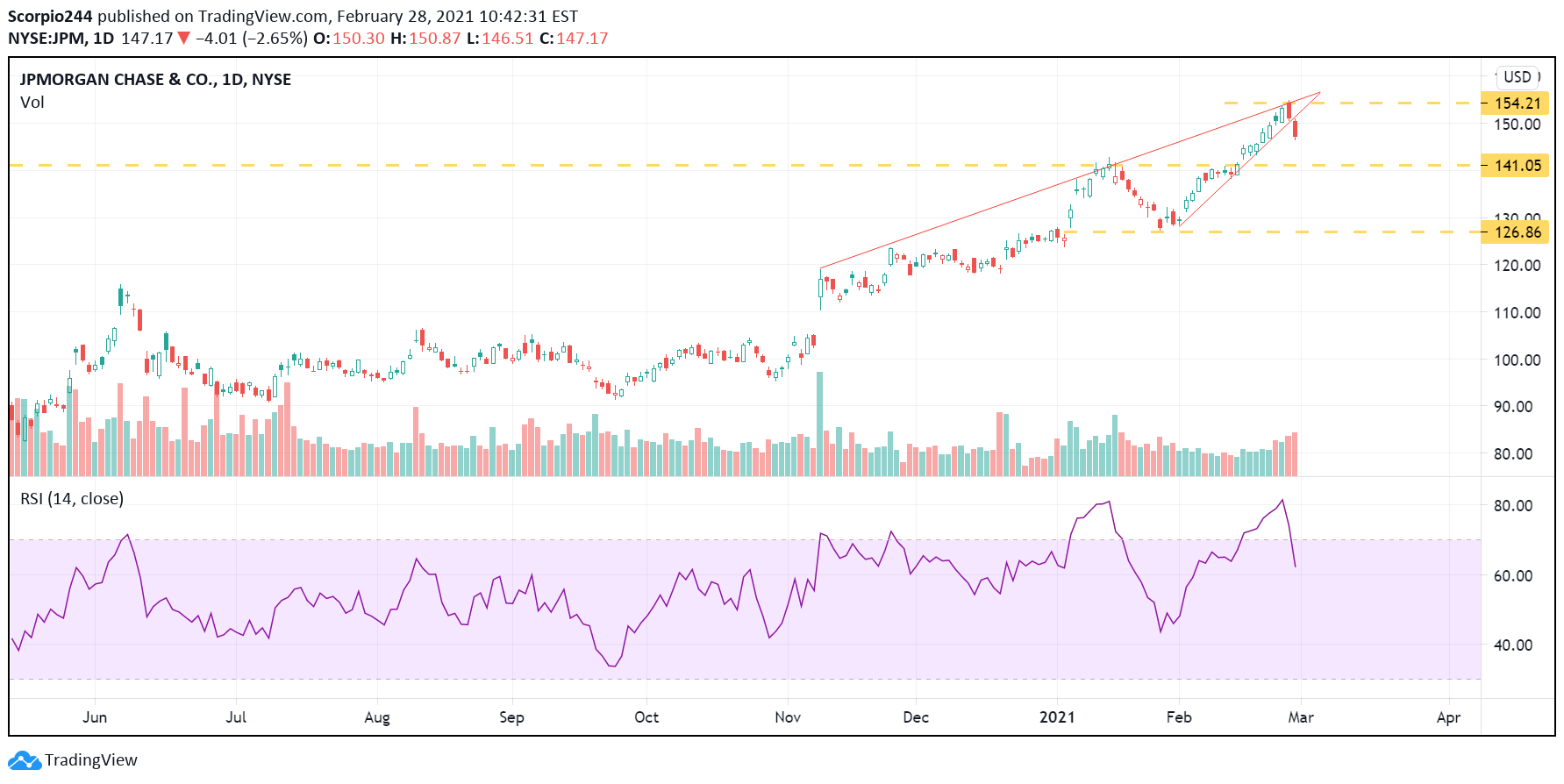Click the price-axis 80.00 value beside the volume bars
This screenshot has width=1564, height=784.
pos(1513,454)
